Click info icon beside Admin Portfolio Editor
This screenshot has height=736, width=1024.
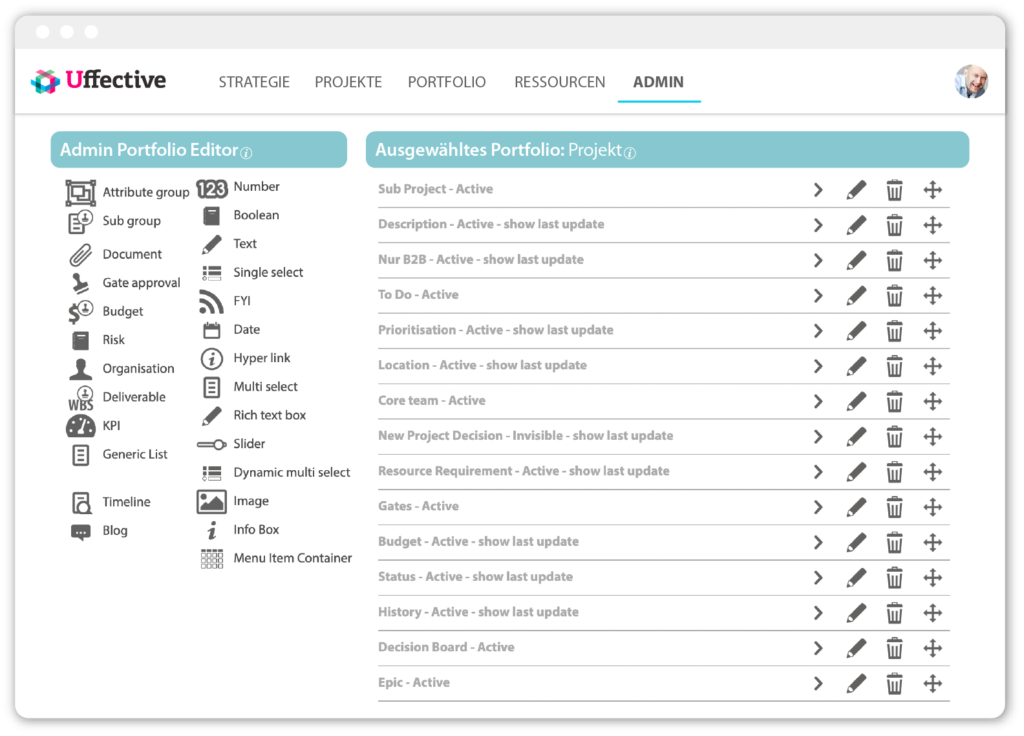click(246, 153)
